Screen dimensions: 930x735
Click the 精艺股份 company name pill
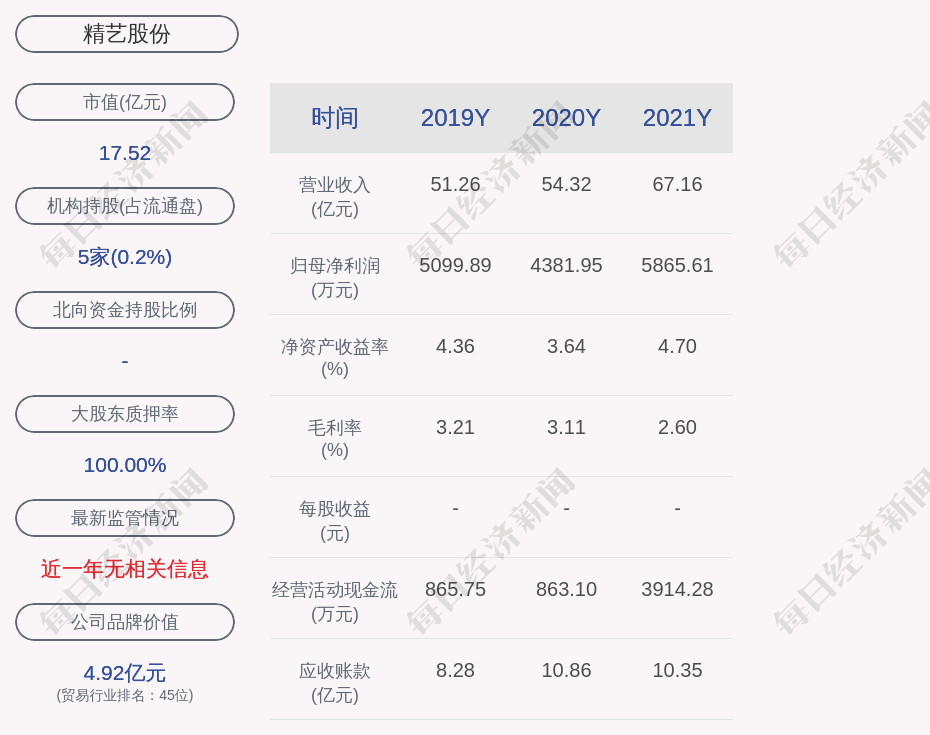(127, 34)
